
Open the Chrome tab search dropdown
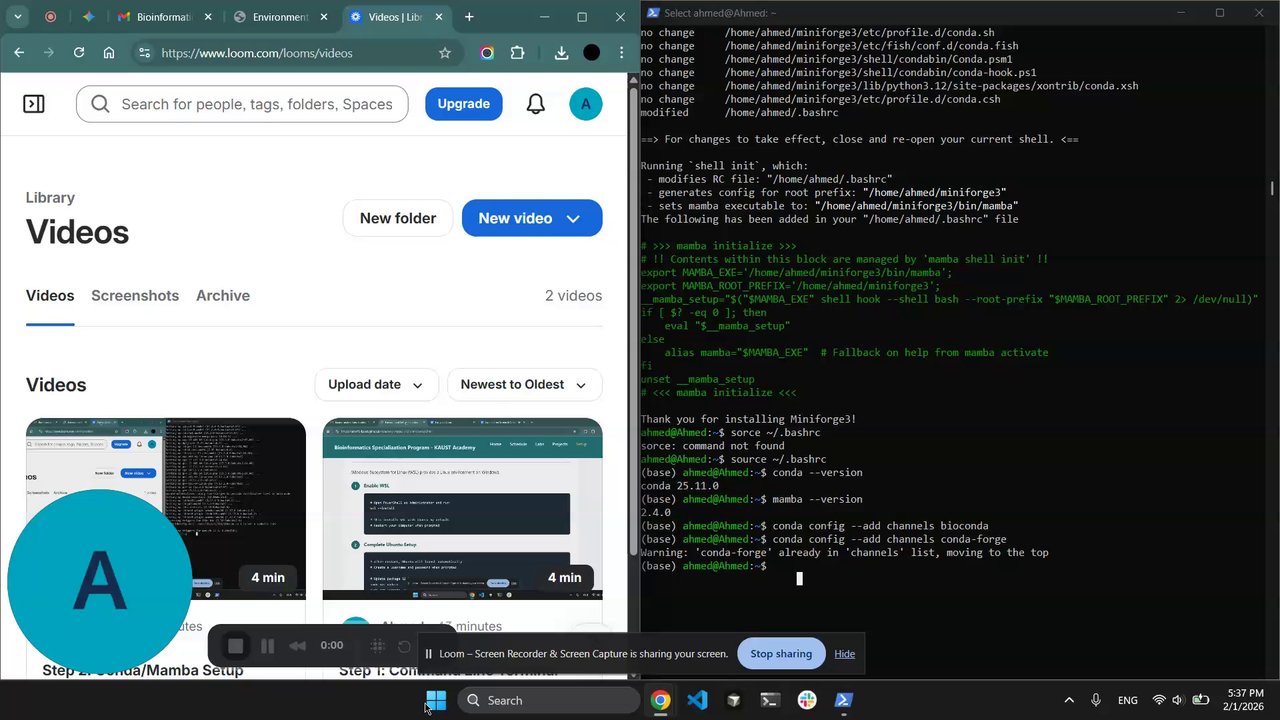point(19,17)
